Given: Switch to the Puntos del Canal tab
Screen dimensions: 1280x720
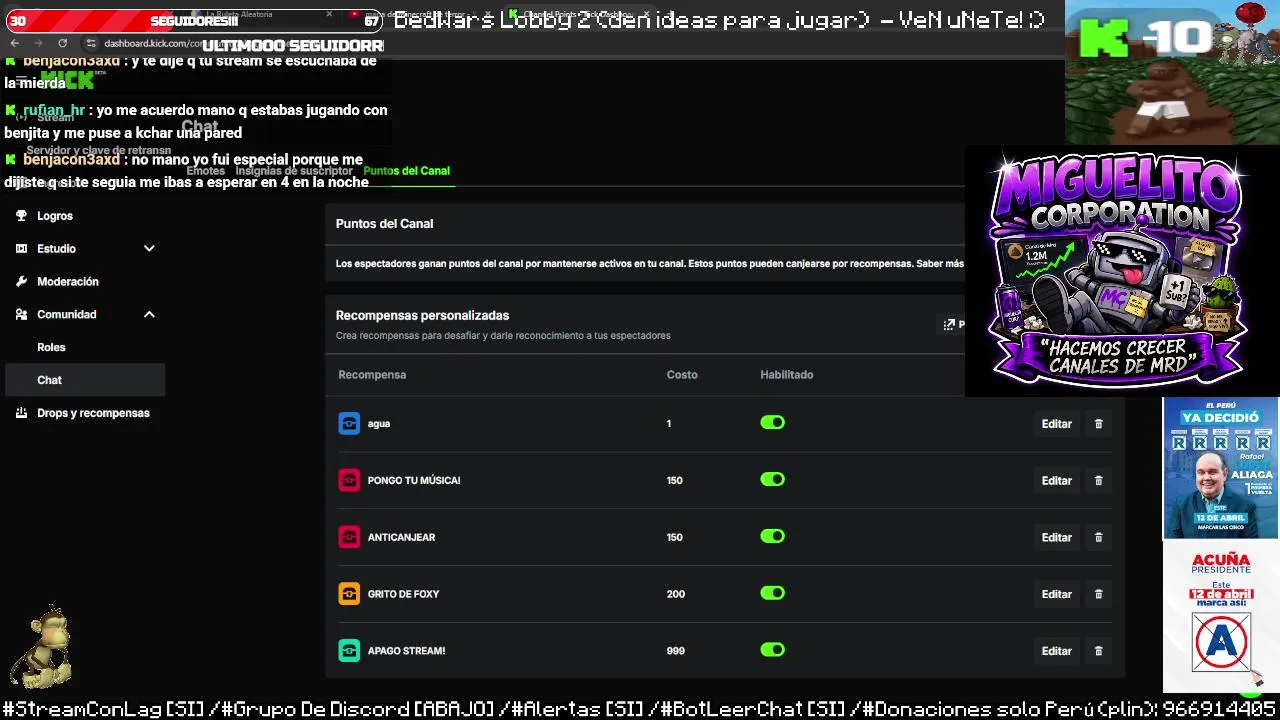Looking at the screenshot, I should point(406,171).
